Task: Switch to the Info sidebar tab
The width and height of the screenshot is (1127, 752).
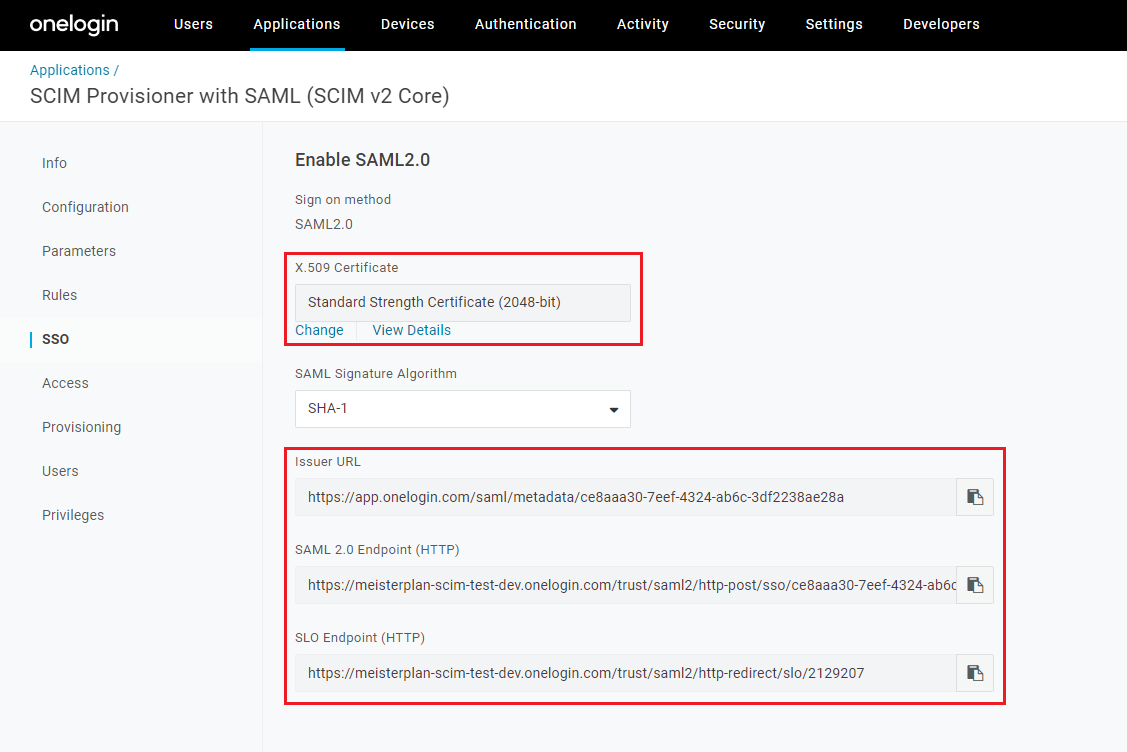Action: pyautogui.click(x=55, y=163)
